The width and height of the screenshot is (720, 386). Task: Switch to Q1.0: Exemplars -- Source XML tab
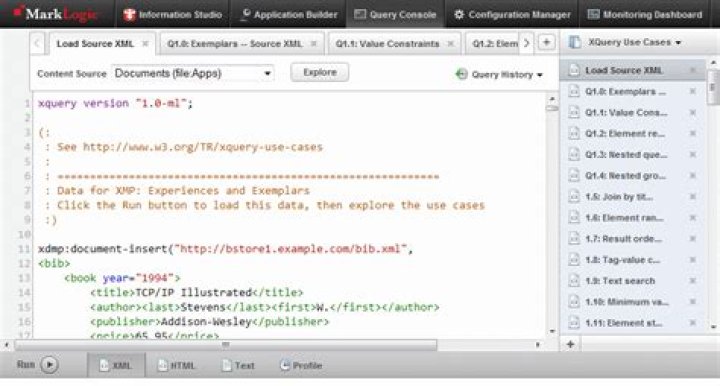click(235, 44)
